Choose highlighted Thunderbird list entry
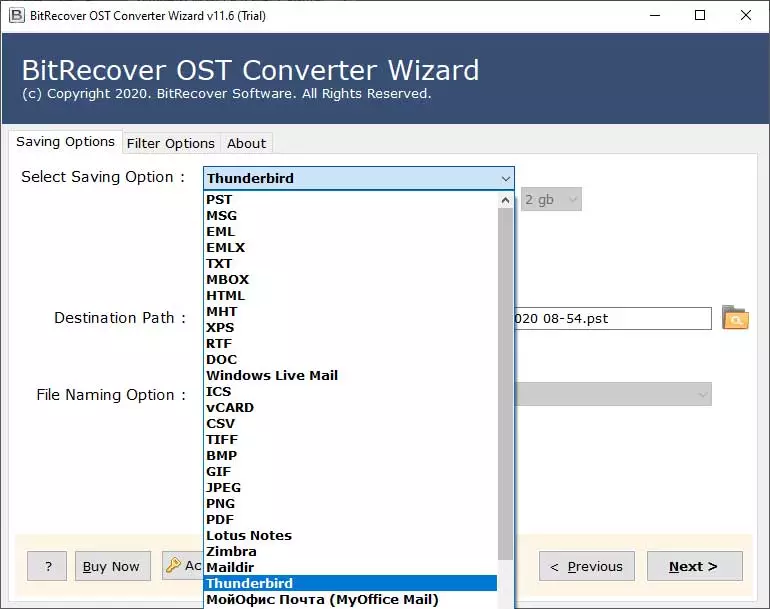Viewport: 770px width, 609px height. [x=350, y=583]
